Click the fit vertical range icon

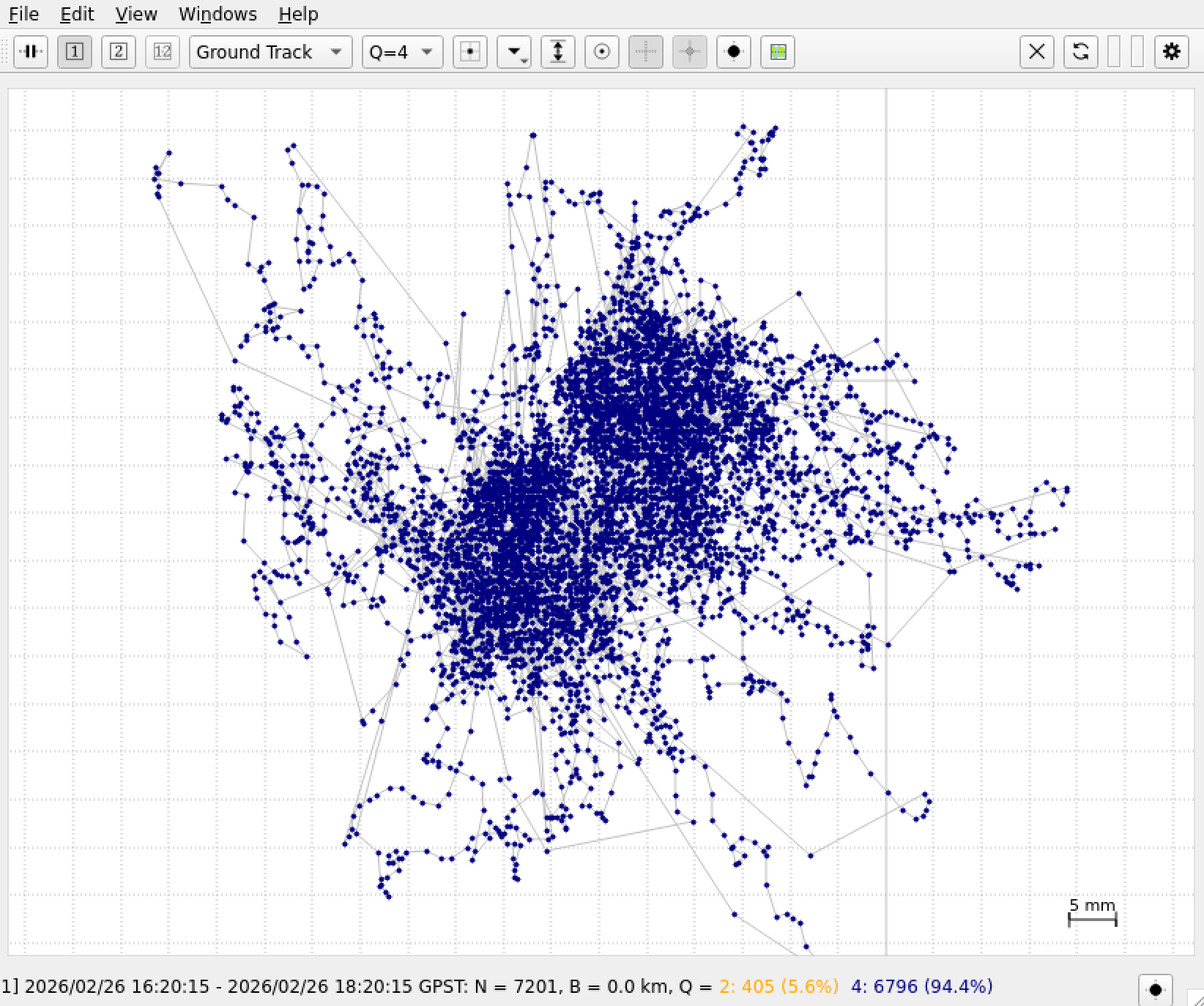558,52
